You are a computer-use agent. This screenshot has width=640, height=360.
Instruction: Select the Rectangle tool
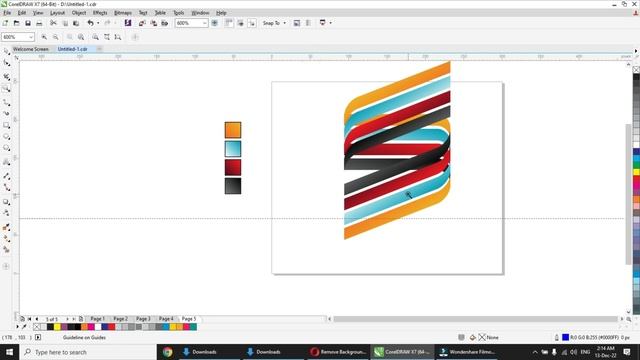pyautogui.click(x=7, y=125)
